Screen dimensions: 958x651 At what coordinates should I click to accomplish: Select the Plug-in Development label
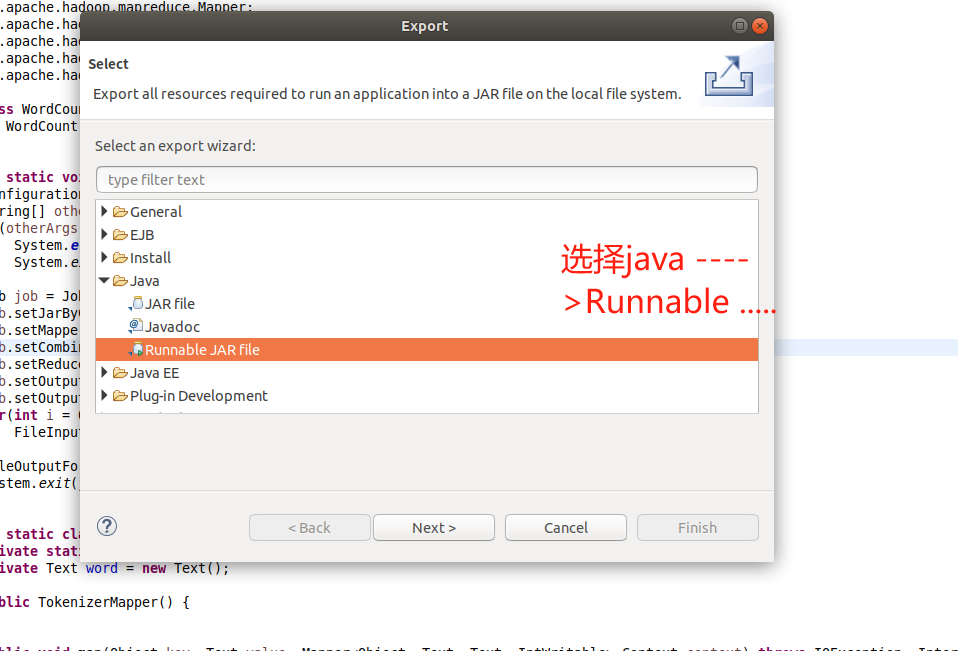click(199, 396)
